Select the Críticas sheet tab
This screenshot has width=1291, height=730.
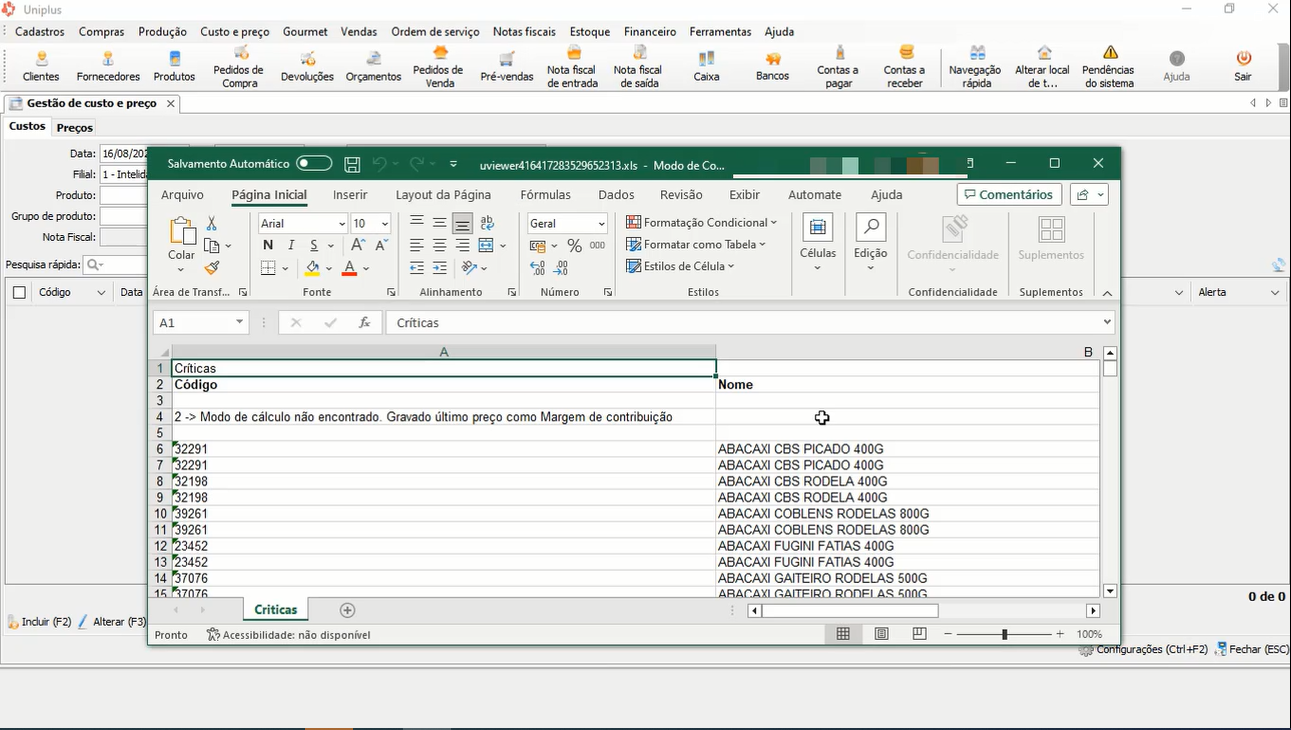click(276, 609)
